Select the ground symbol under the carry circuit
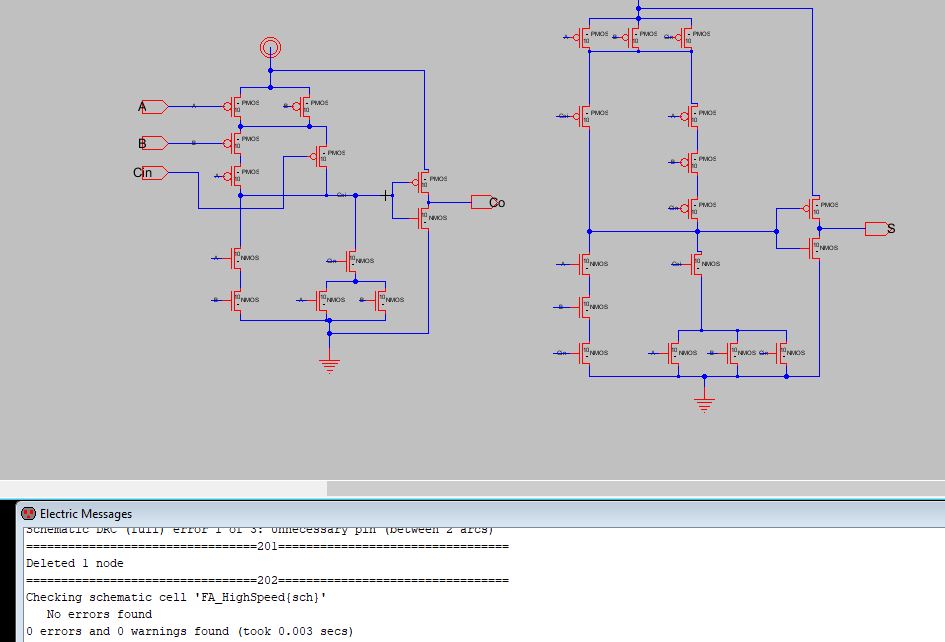 click(x=329, y=365)
